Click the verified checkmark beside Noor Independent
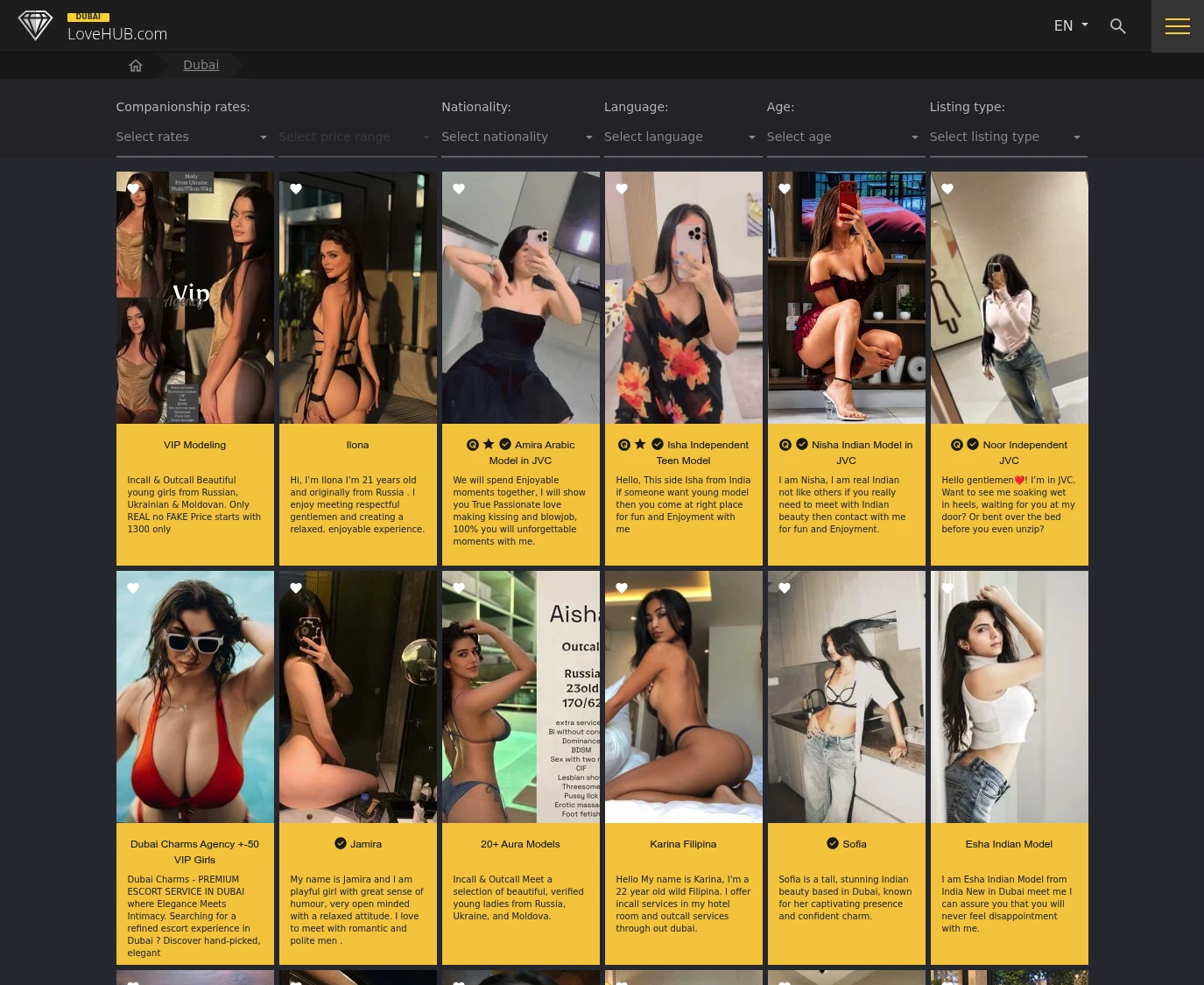 pyautogui.click(x=973, y=444)
